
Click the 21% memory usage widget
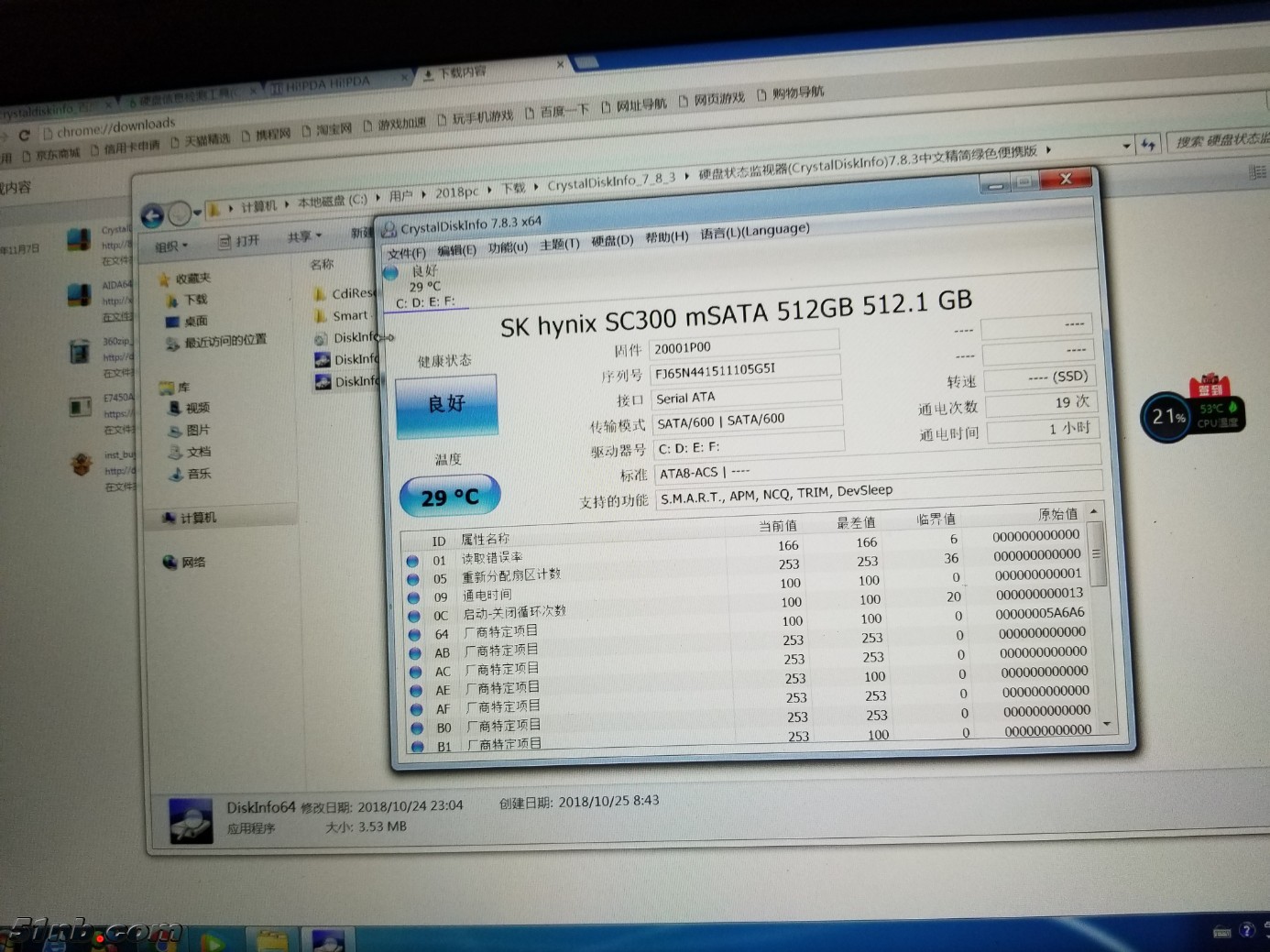pyautogui.click(x=1166, y=417)
